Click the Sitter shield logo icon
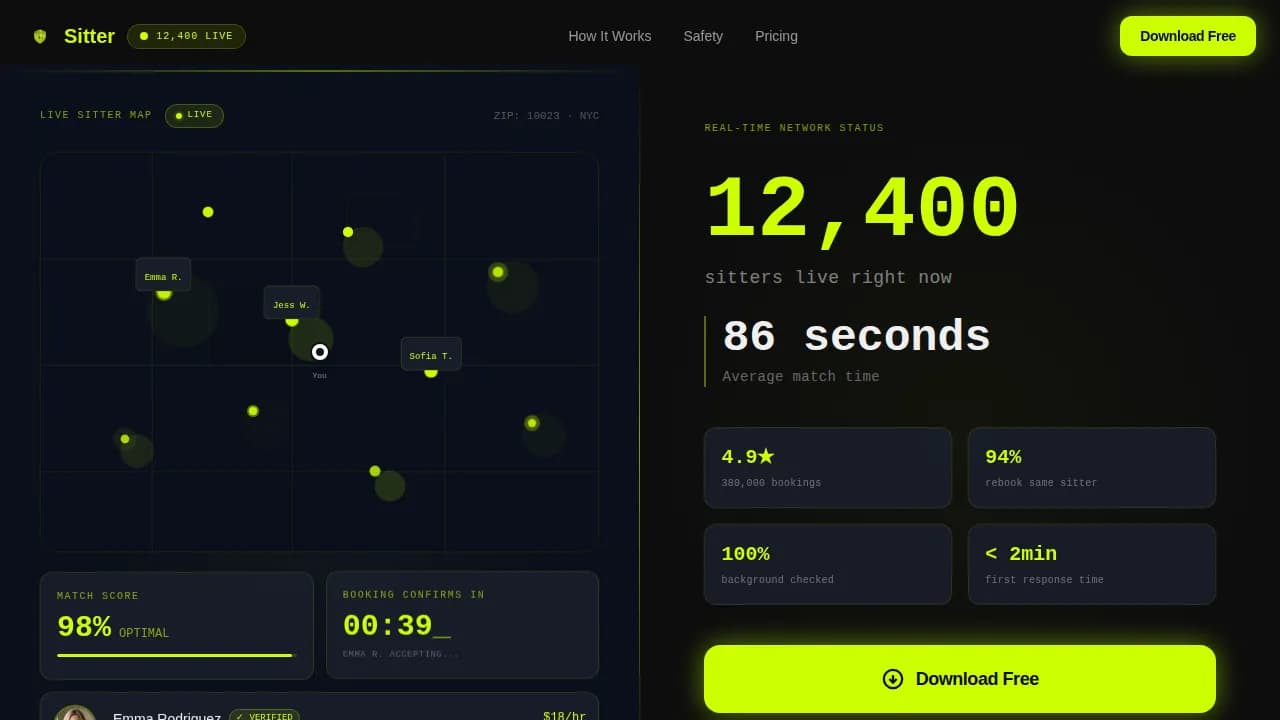This screenshot has height=720, width=1280. (40, 36)
